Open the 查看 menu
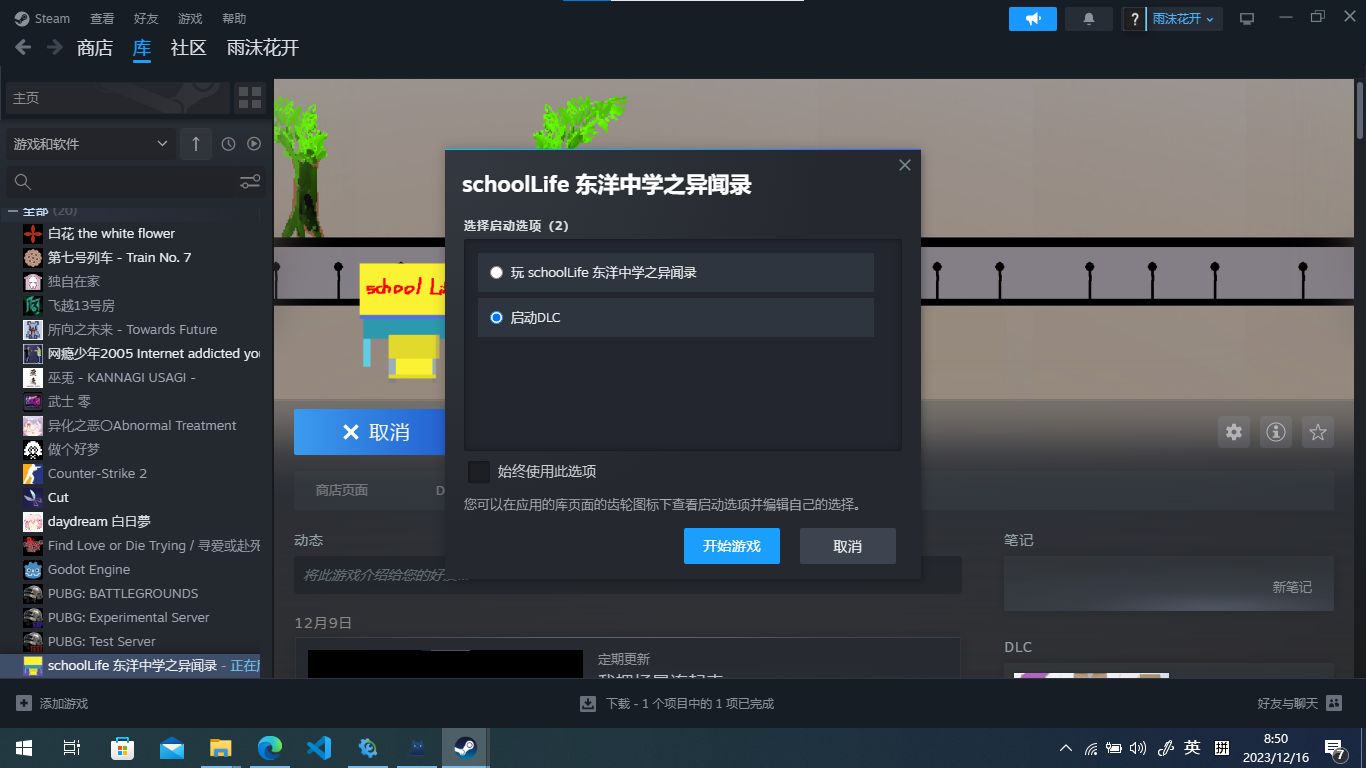 [x=102, y=19]
